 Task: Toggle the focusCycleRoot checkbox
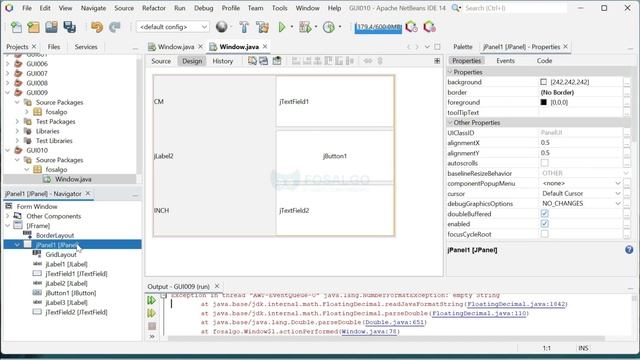[x=544, y=234]
